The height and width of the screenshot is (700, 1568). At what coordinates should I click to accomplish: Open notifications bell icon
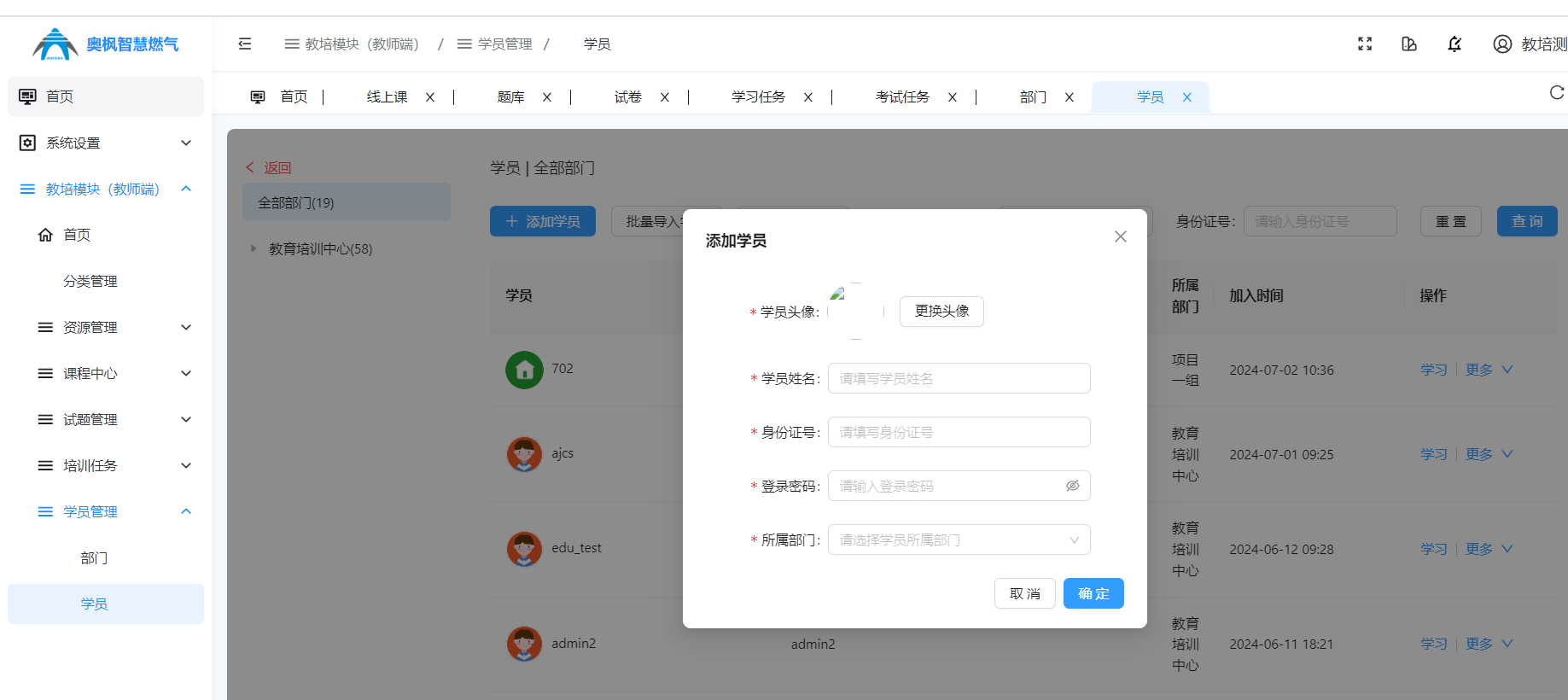coord(1454,44)
